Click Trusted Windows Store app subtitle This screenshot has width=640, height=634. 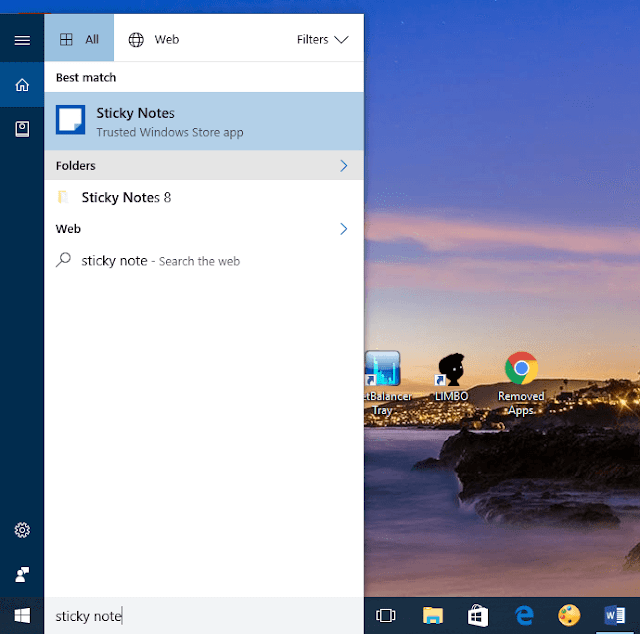click(x=170, y=132)
